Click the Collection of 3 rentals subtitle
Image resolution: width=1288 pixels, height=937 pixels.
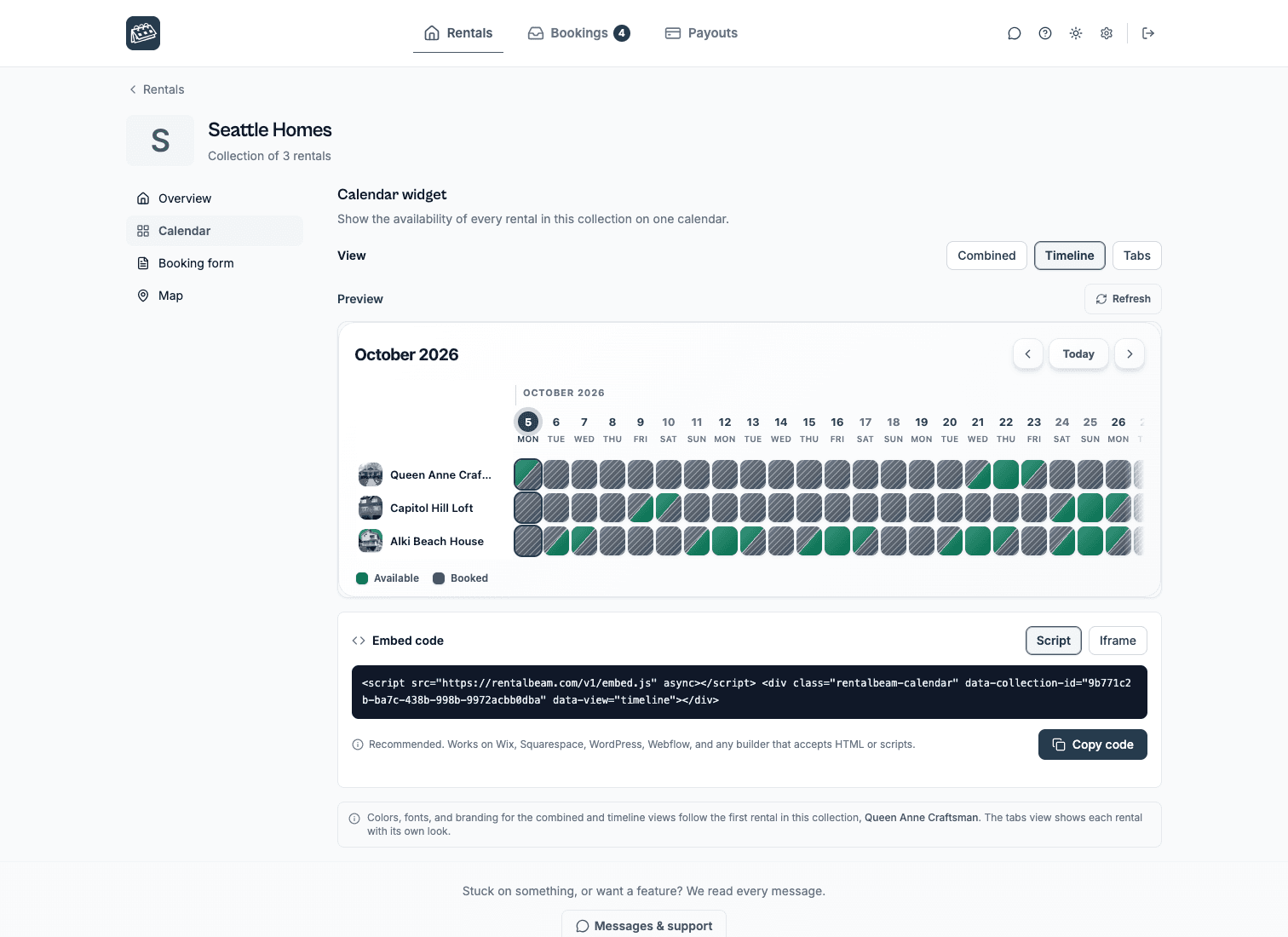coord(269,156)
